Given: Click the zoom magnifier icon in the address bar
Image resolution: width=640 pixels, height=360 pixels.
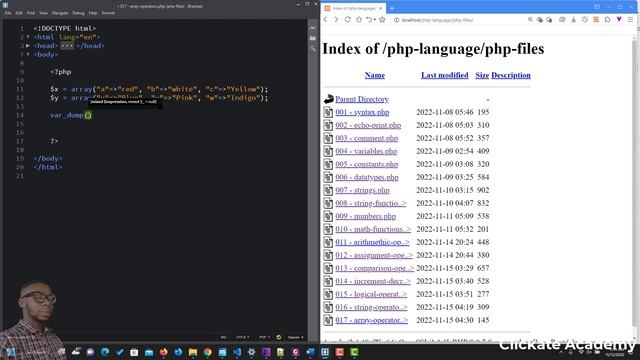Looking at the screenshot, I should tap(530, 20).
